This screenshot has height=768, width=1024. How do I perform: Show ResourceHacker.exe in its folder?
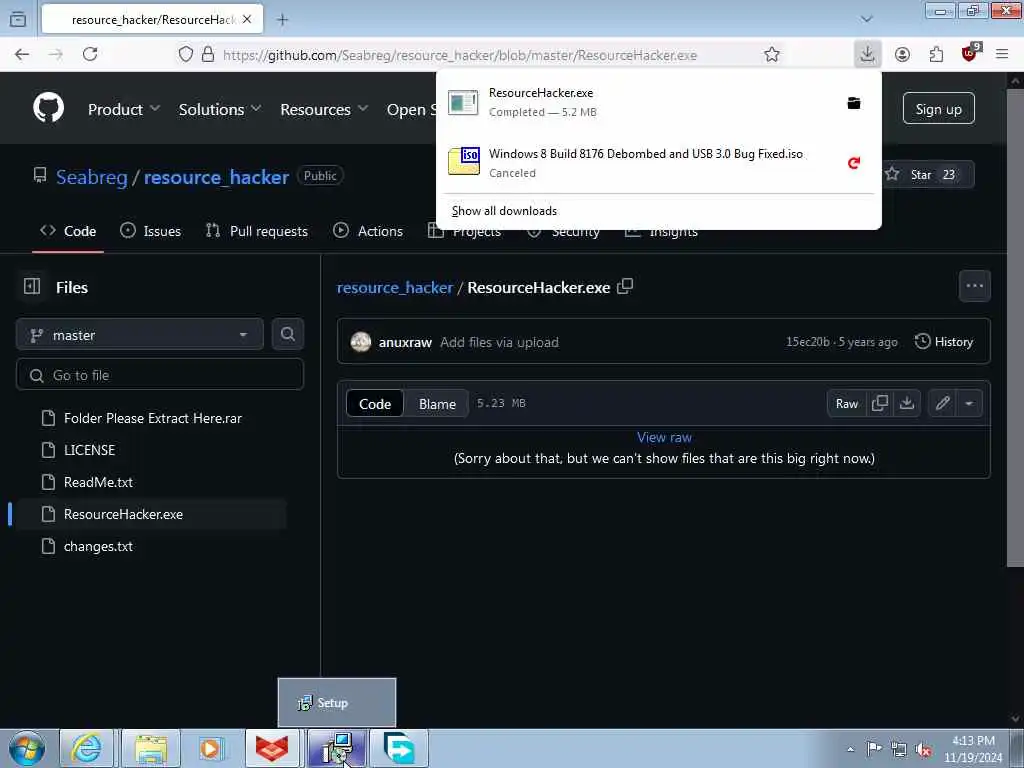[854, 103]
